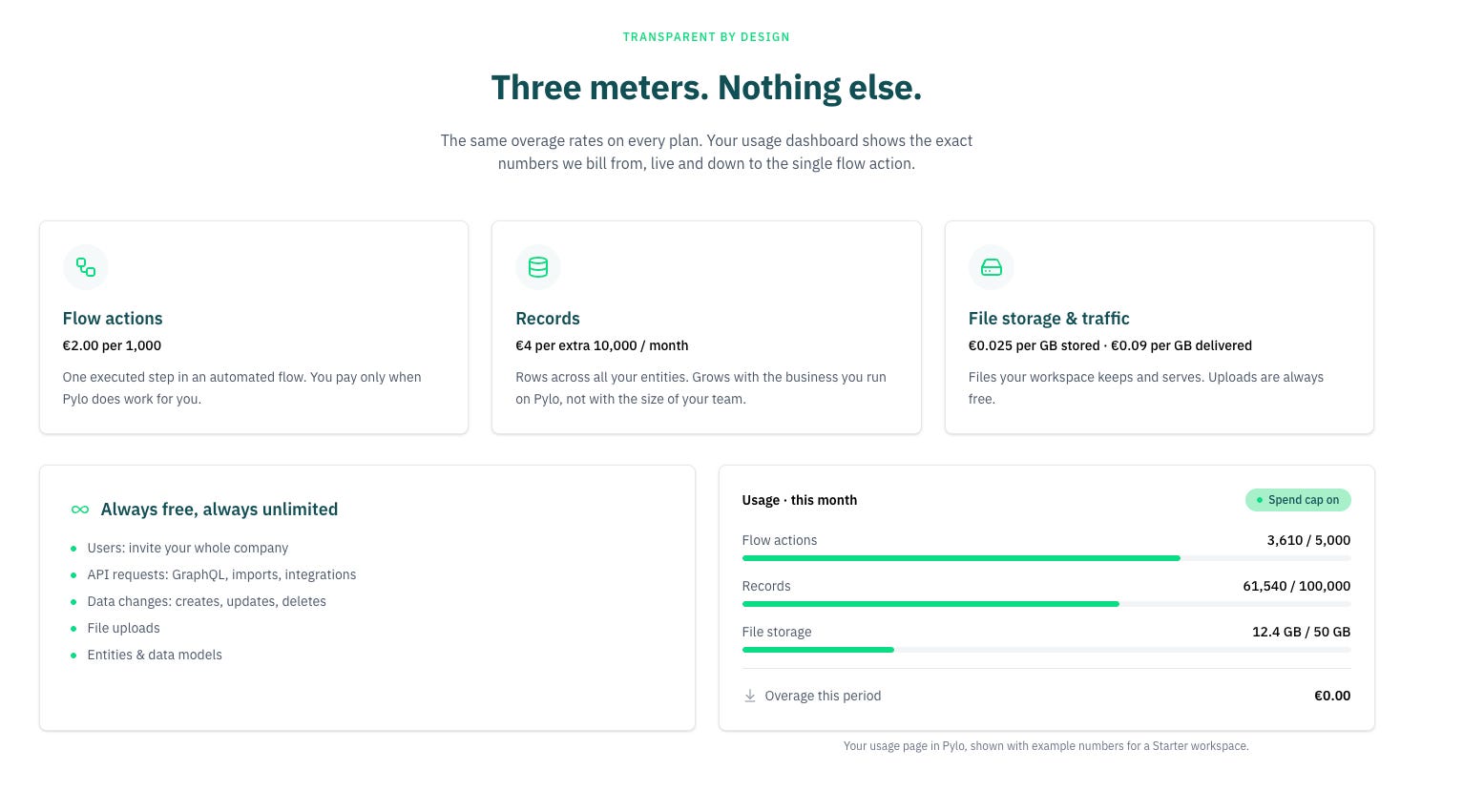Click the Entities & data models item

(x=155, y=655)
